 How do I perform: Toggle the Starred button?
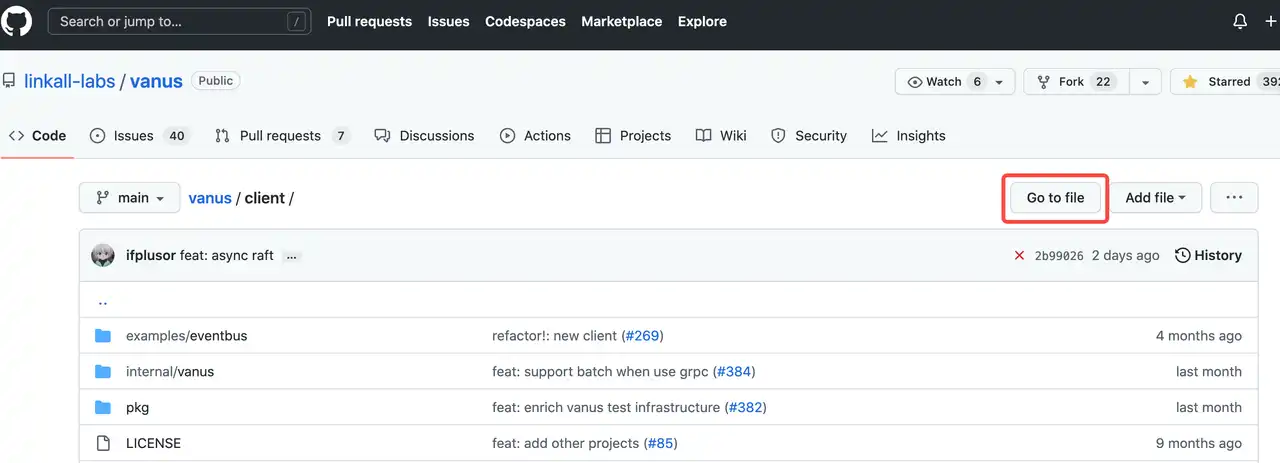[x=1225, y=82]
